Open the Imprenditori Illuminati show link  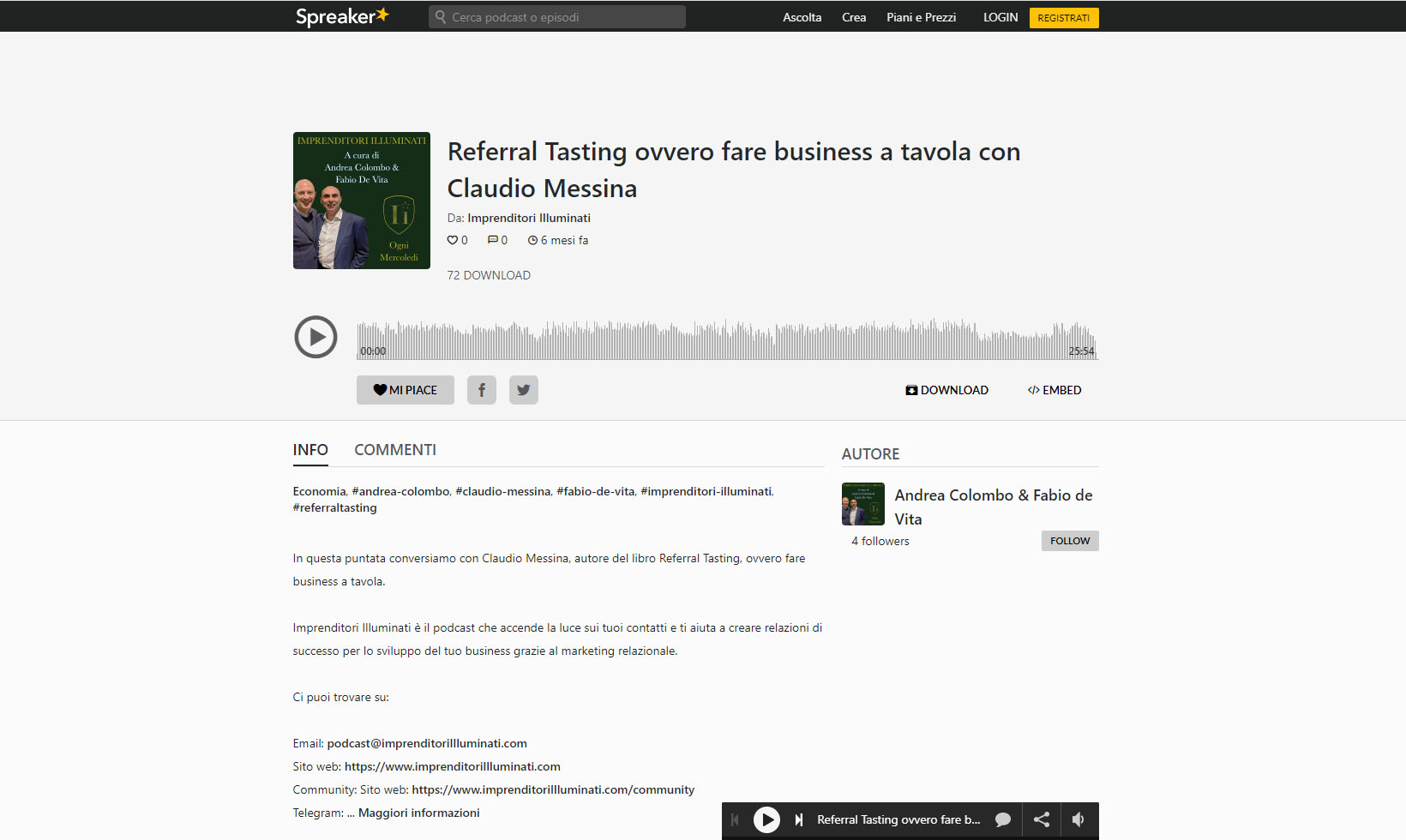tap(529, 218)
